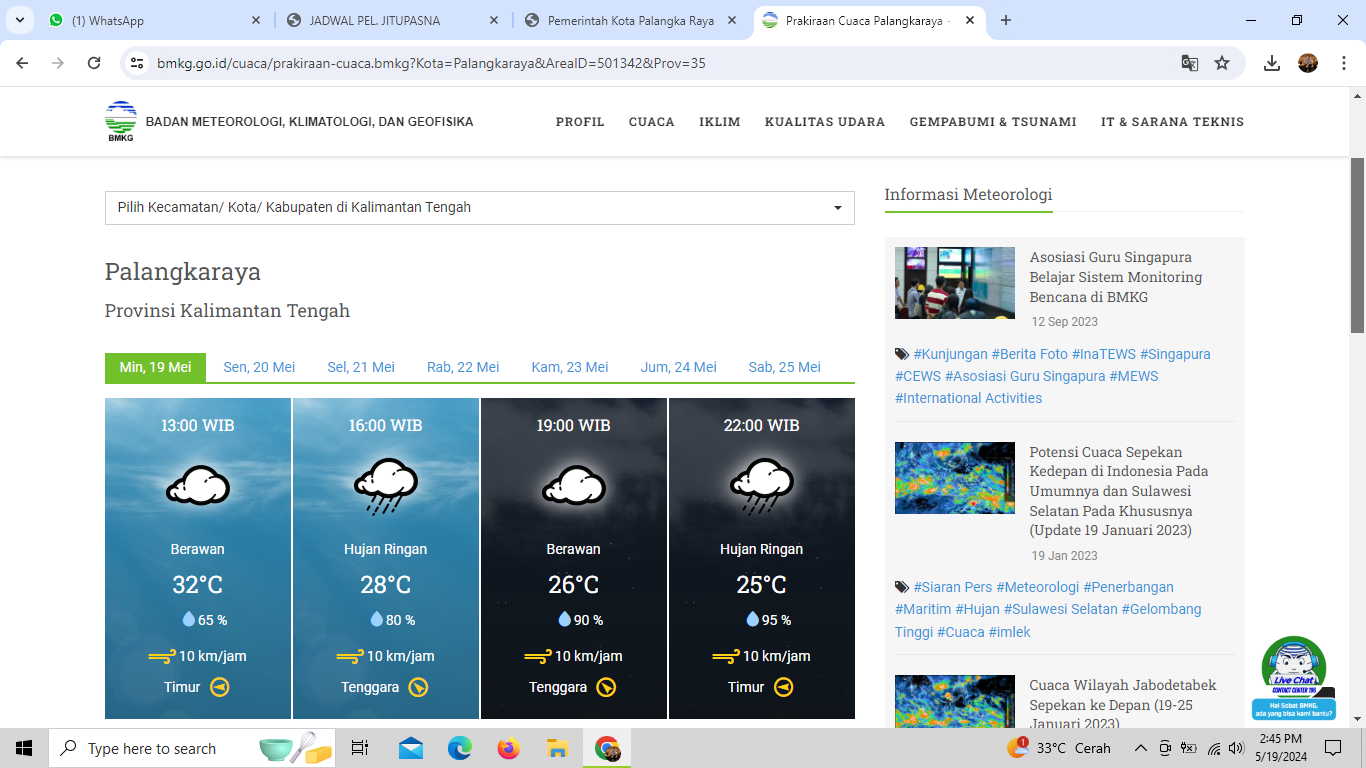Click the Tenggara wind compass icon at 16:00

pos(418,687)
